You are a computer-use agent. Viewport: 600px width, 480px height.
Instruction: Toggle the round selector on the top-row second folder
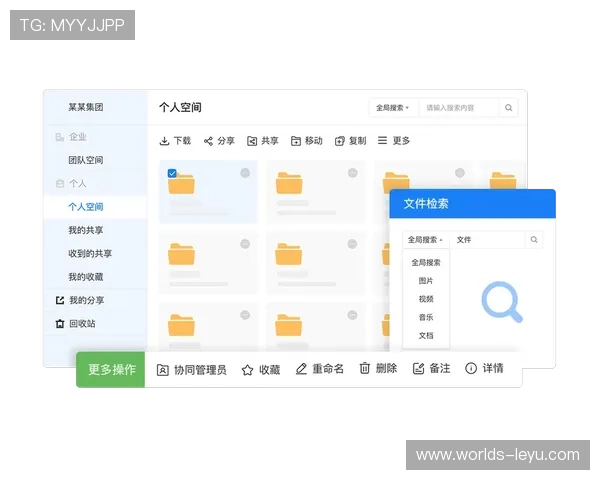point(352,173)
